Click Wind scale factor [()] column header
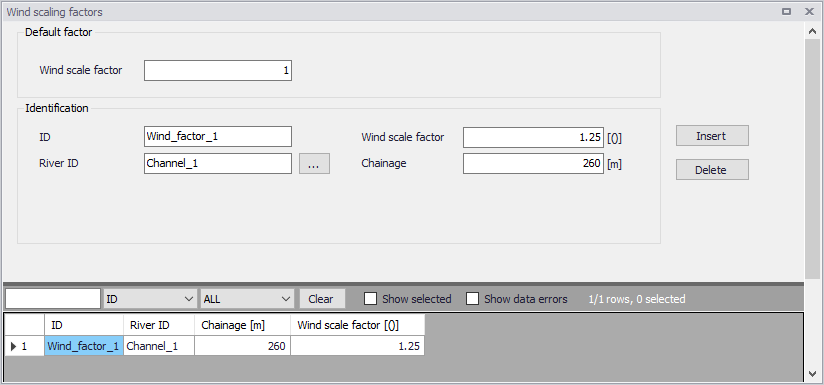824x385 pixels. click(357, 325)
